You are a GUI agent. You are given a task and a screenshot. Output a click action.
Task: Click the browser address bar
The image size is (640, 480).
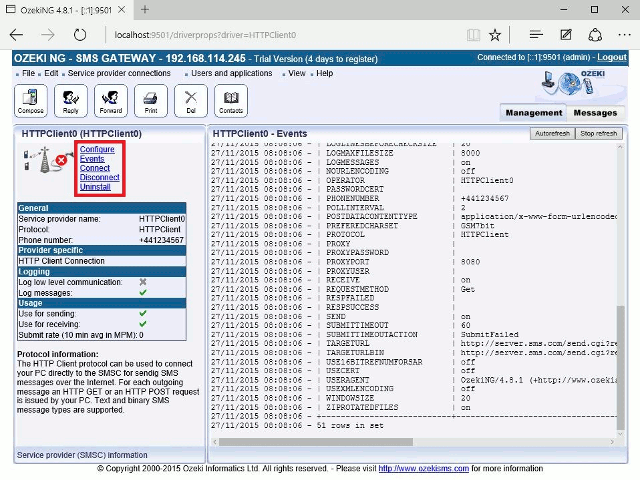(286, 35)
